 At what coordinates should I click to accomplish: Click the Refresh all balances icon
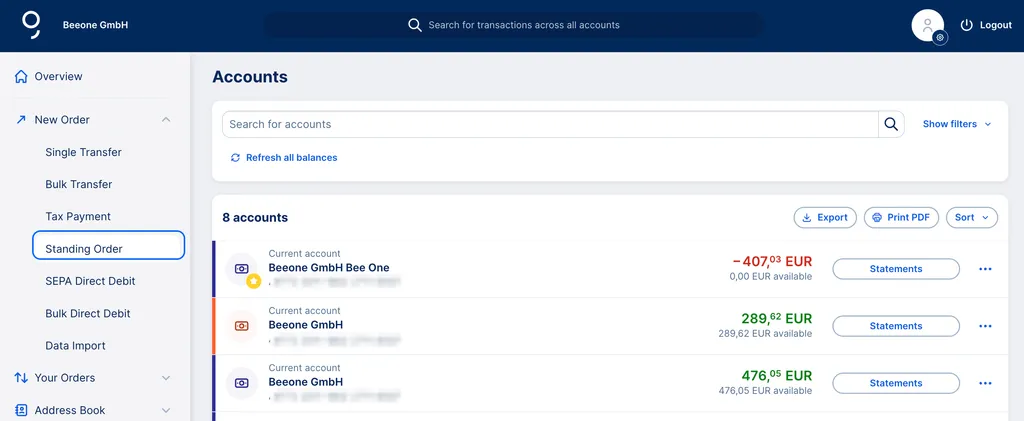point(235,158)
